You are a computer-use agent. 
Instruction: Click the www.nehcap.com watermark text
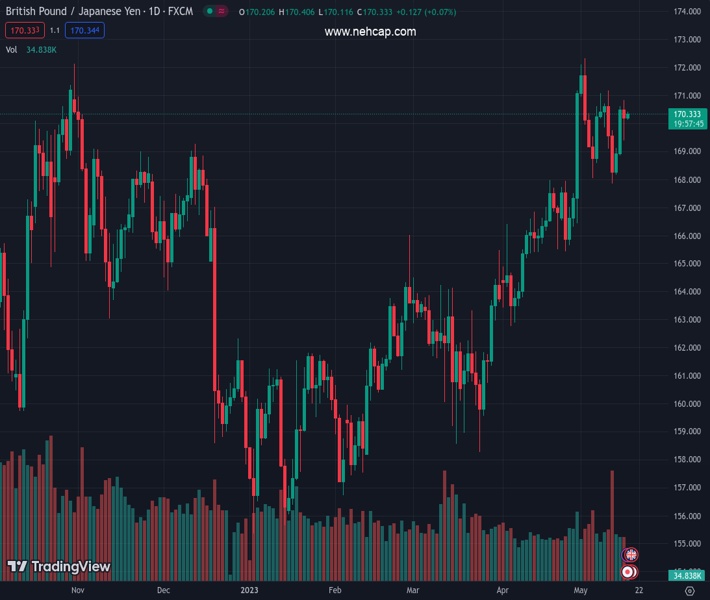point(370,32)
